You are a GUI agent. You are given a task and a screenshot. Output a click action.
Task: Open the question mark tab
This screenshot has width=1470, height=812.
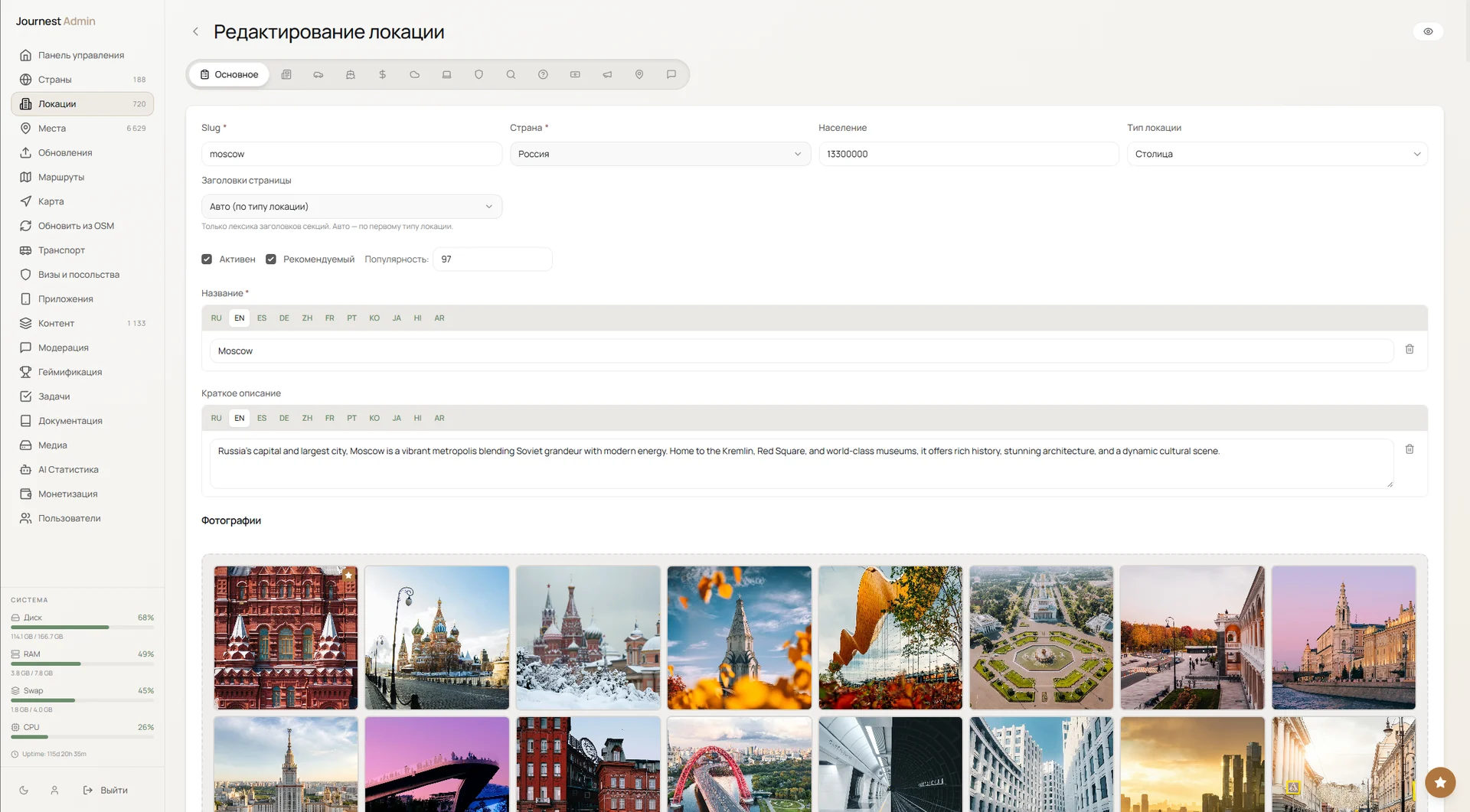543,74
